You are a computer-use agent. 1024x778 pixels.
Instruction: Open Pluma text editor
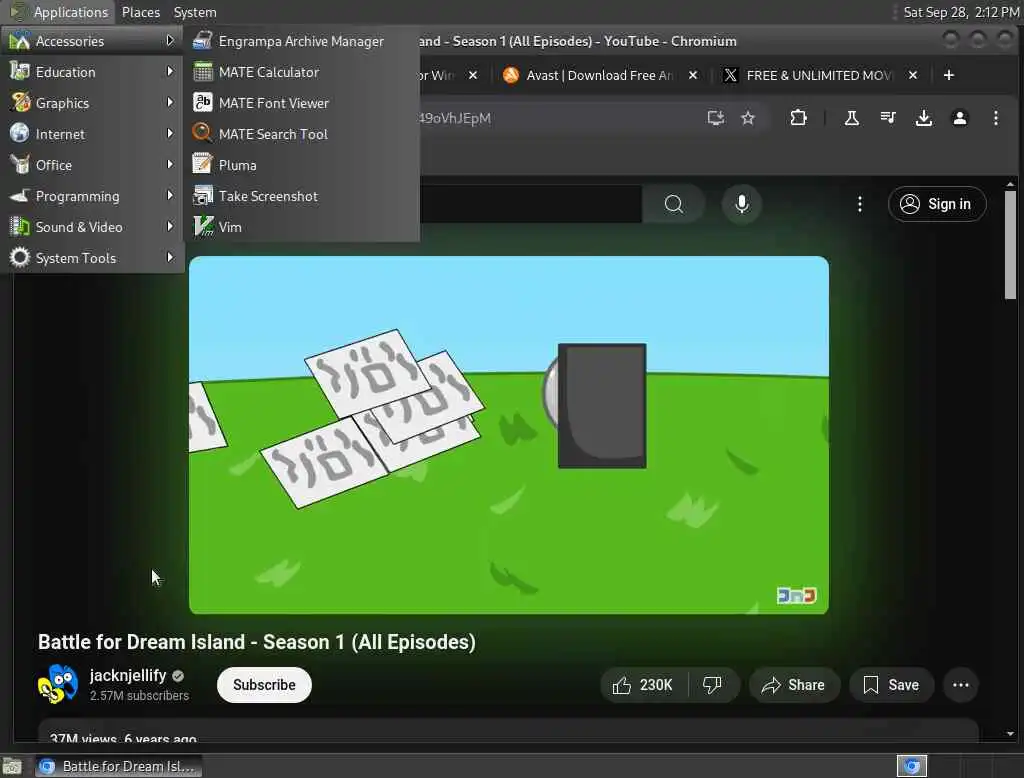pos(301,165)
